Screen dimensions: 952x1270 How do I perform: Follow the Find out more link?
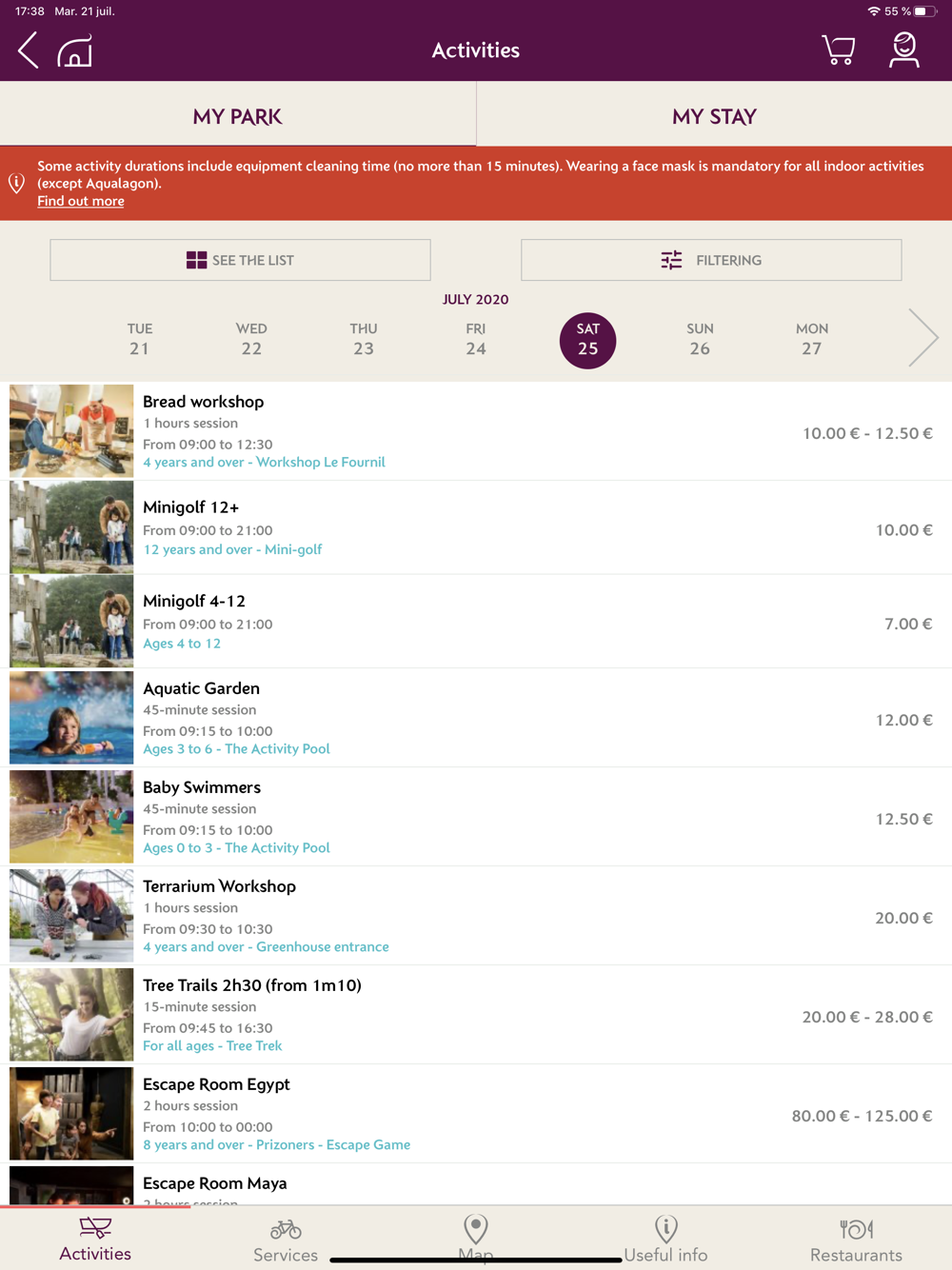[x=81, y=201]
